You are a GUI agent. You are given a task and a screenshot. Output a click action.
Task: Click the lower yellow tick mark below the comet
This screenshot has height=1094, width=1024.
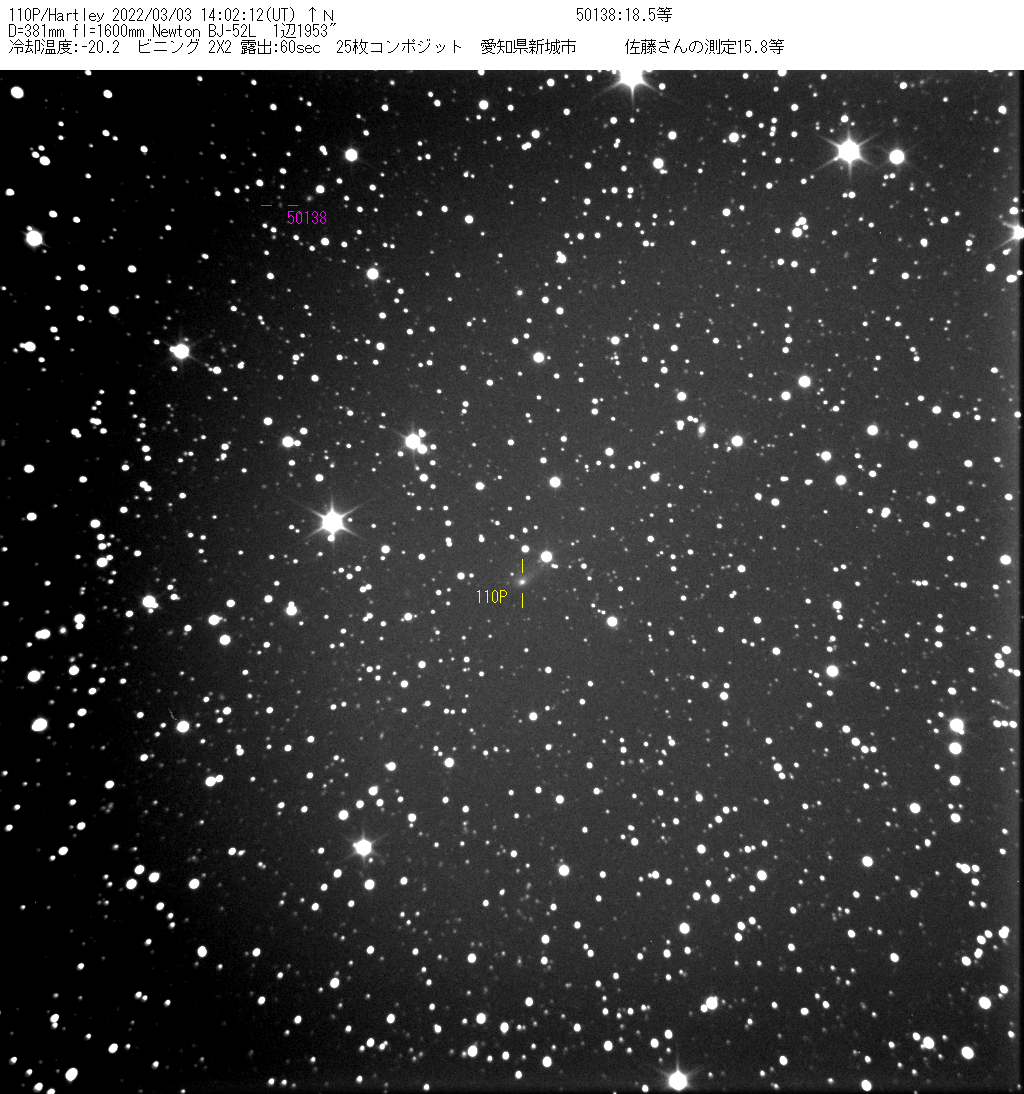click(522, 600)
